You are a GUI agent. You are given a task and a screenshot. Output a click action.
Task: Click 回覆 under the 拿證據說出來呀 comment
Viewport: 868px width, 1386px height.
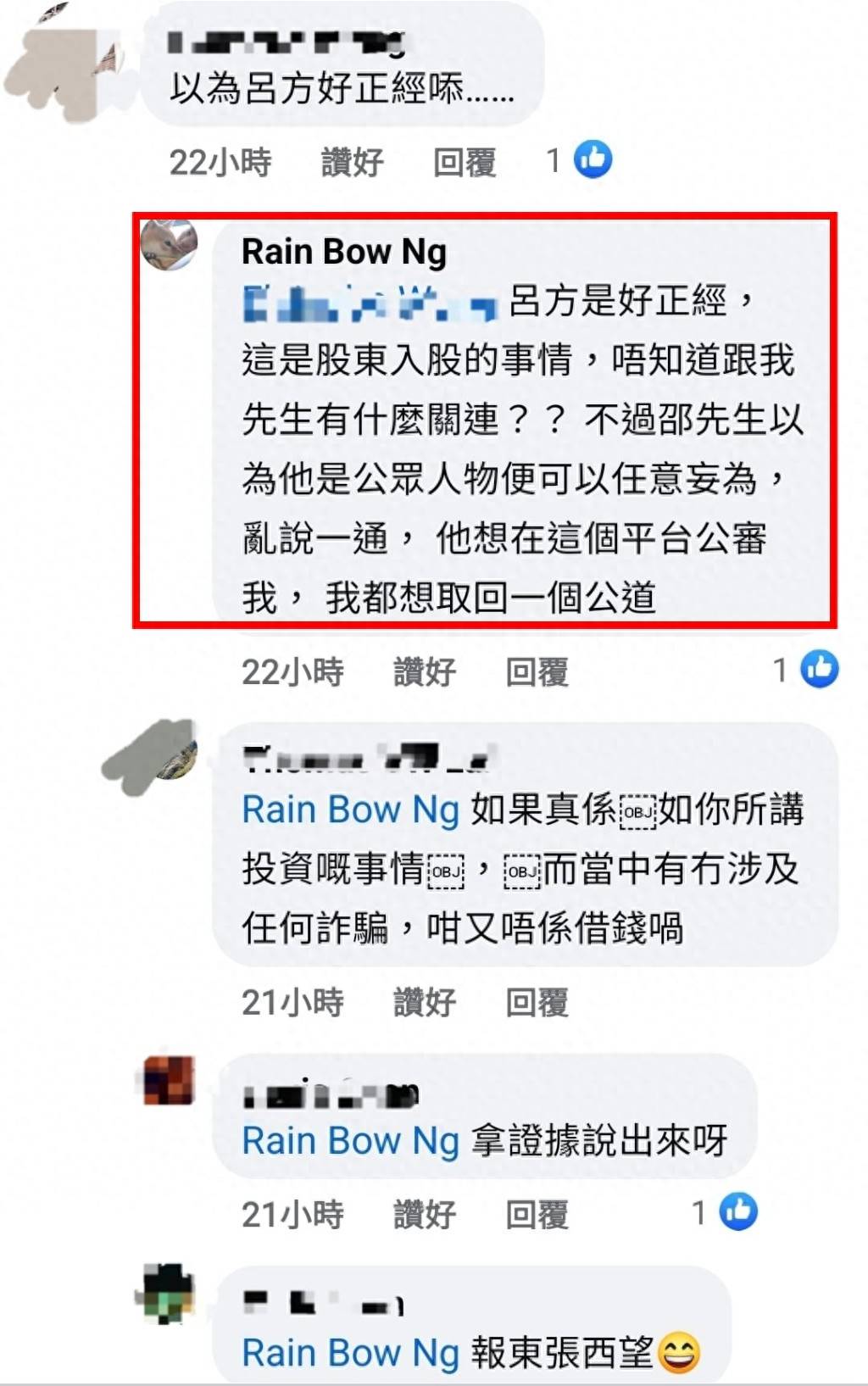pos(537,1214)
